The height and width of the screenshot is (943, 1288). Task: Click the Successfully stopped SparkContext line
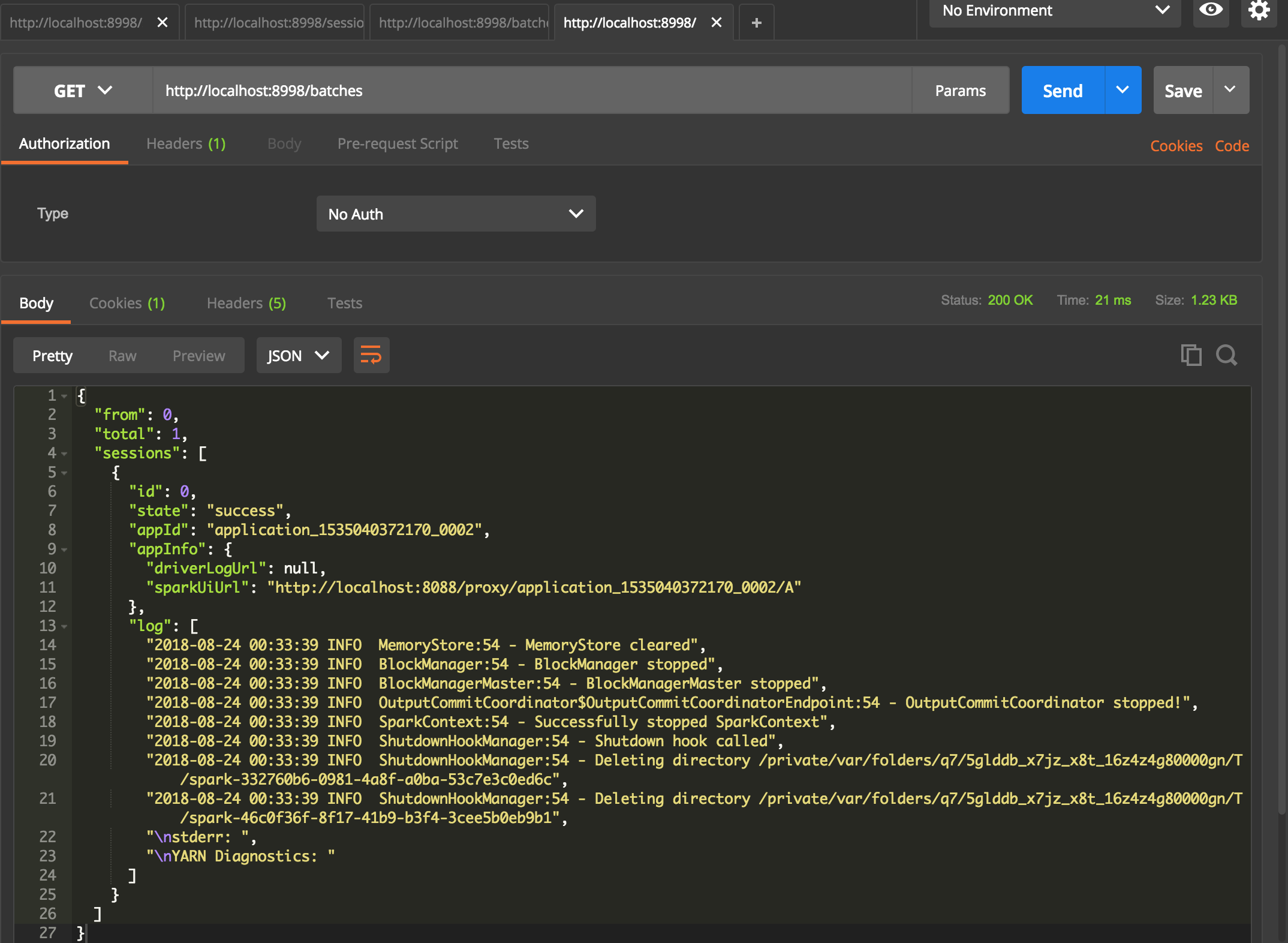point(491,722)
